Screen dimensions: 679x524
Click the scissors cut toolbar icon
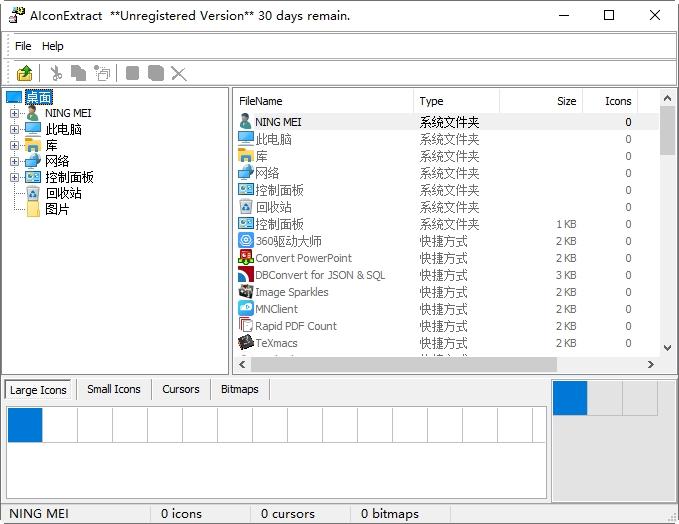pos(56,73)
